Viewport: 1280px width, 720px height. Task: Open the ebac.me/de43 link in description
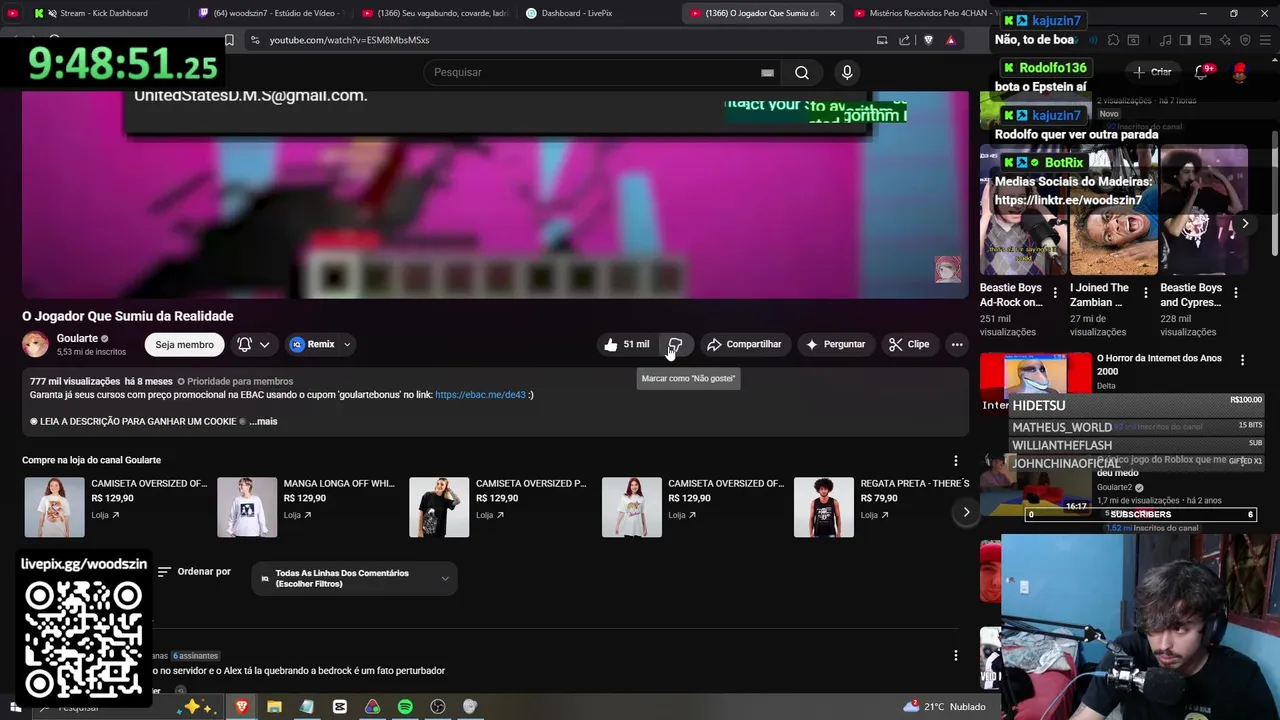(480, 395)
